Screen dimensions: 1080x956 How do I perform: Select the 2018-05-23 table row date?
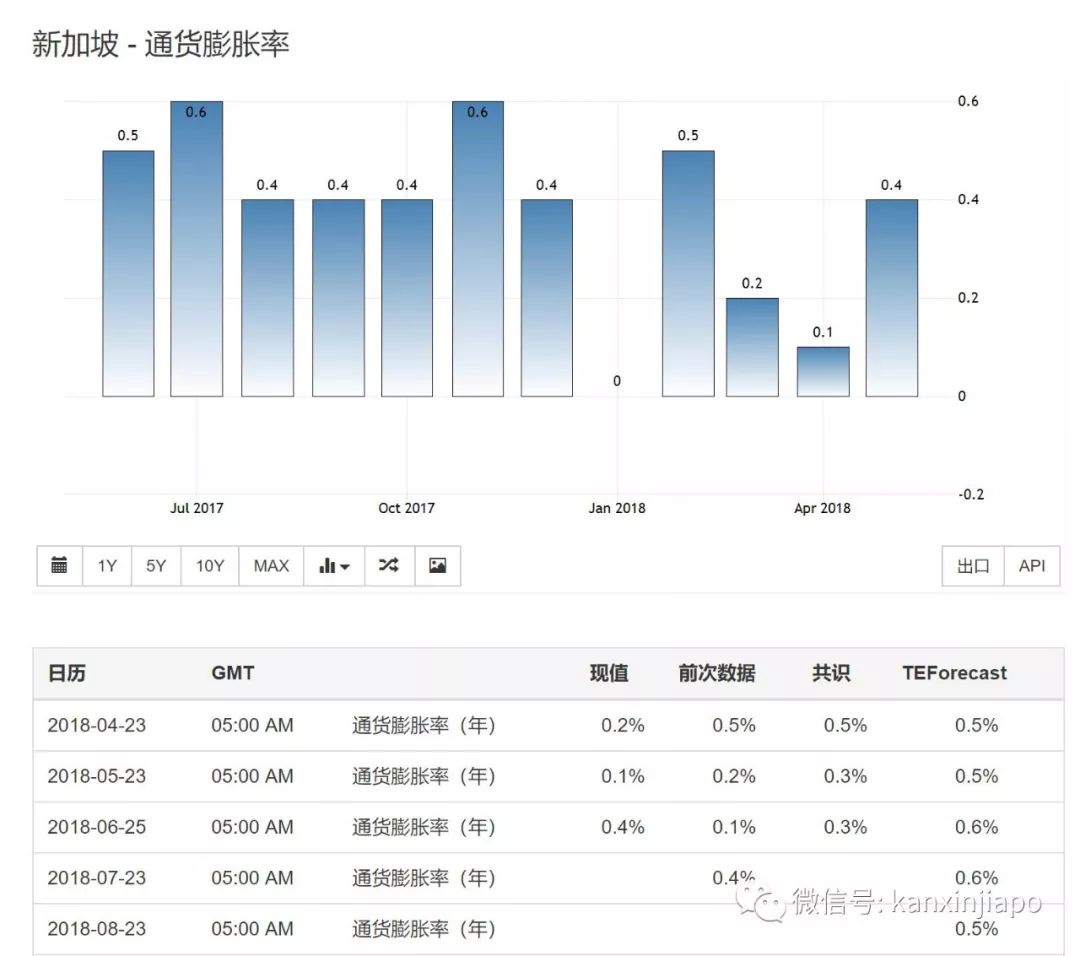96,776
